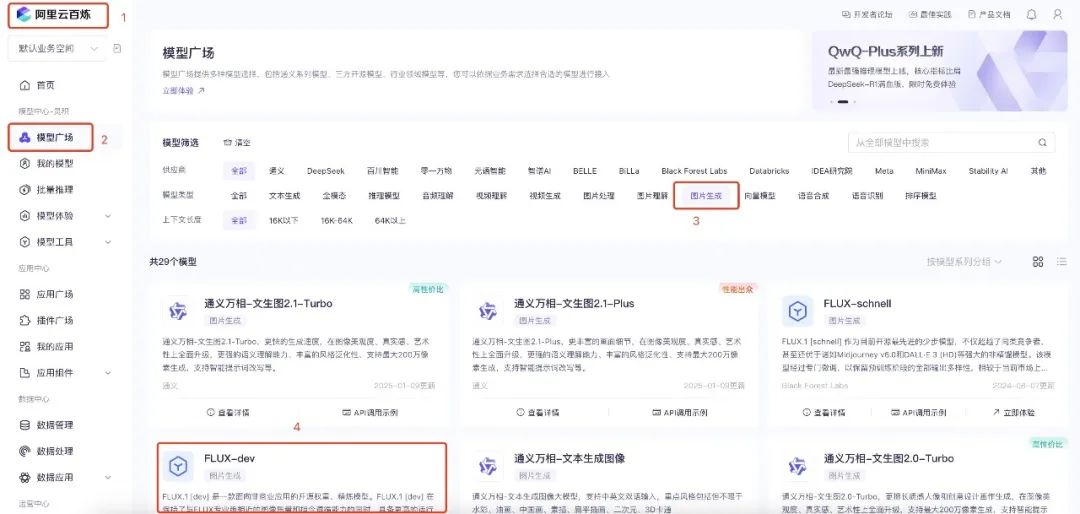Click 清空 to clear filters
1080x514 pixels.
pos(237,143)
